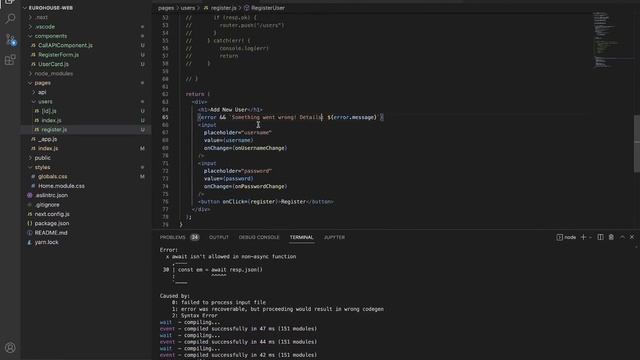This screenshot has width=640, height=360.
Task: Open globals.css file
Action: point(52,177)
